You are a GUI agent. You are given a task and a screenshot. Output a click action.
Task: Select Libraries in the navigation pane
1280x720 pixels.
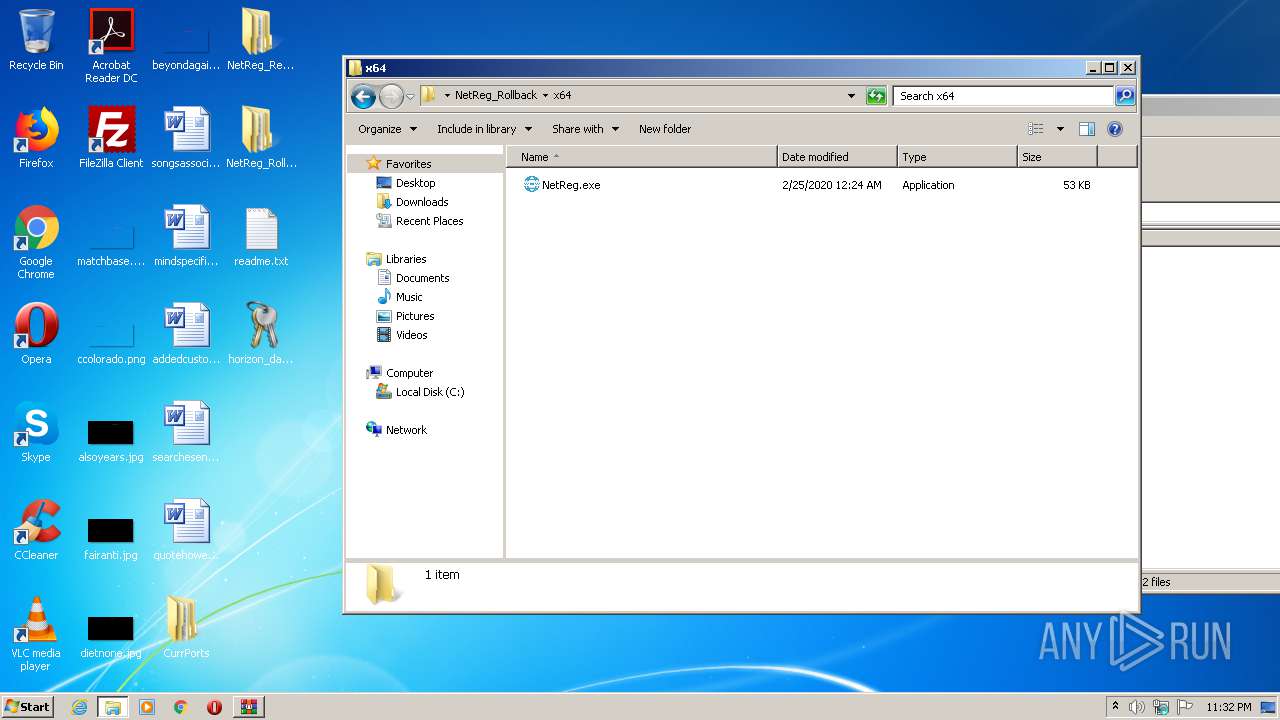pos(406,259)
